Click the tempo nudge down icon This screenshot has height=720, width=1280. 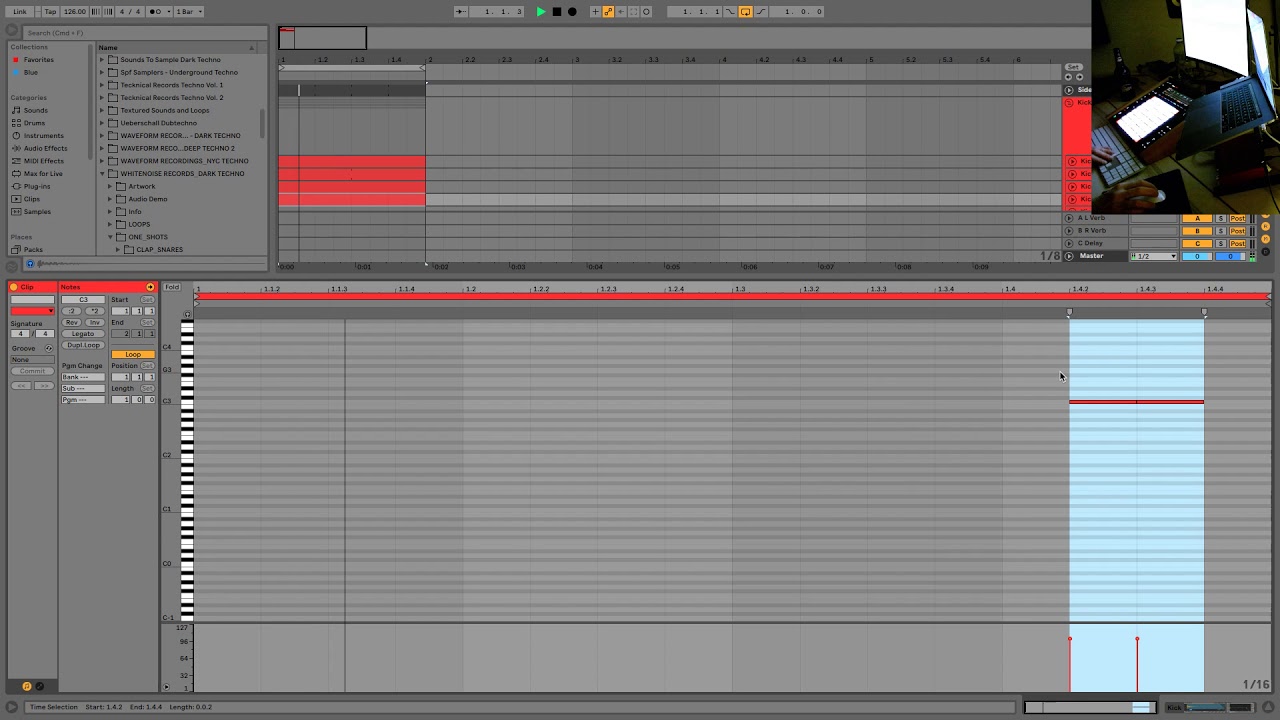click(x=96, y=12)
